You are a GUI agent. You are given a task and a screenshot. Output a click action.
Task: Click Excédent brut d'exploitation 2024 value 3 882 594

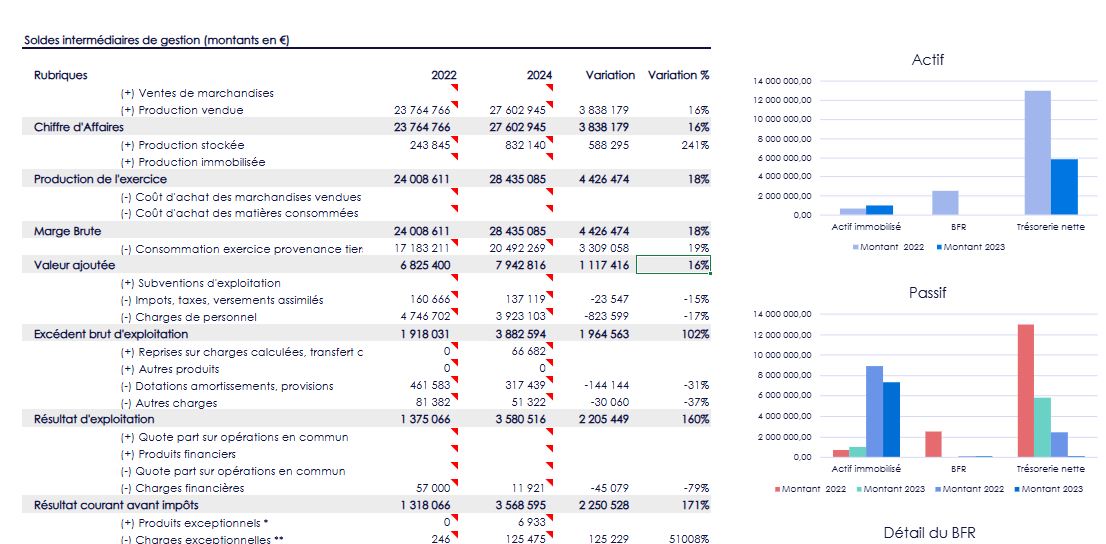(517, 334)
